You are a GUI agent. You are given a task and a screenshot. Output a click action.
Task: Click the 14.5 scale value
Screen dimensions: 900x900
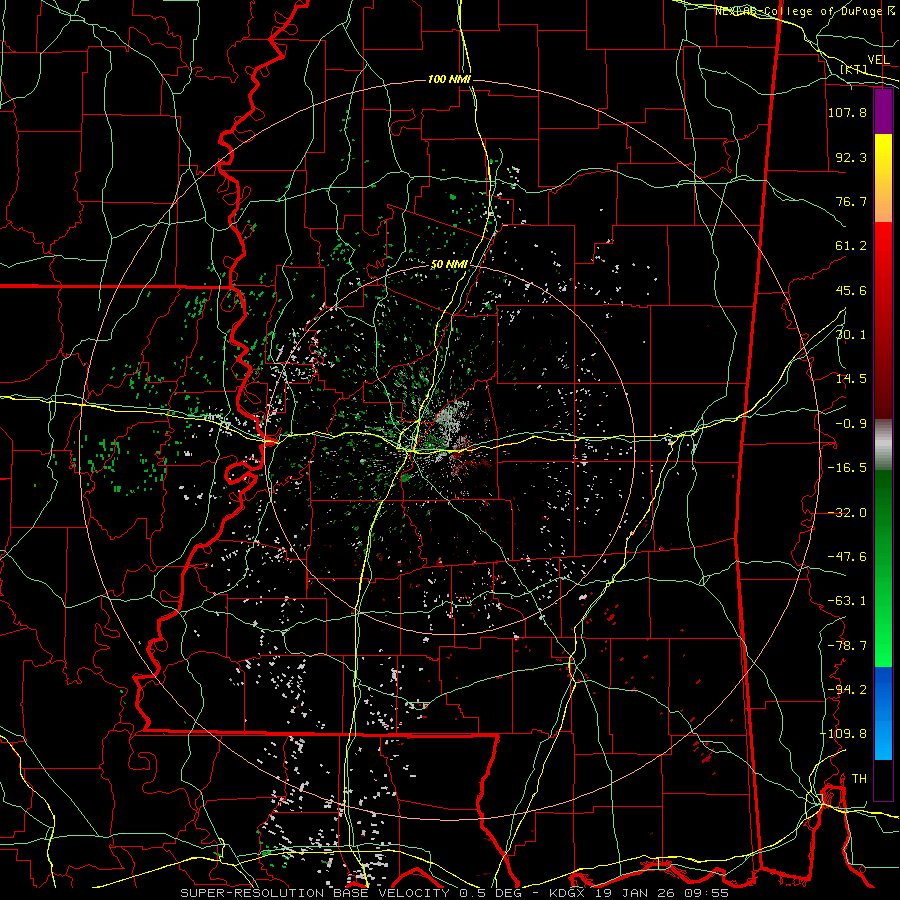coord(851,379)
